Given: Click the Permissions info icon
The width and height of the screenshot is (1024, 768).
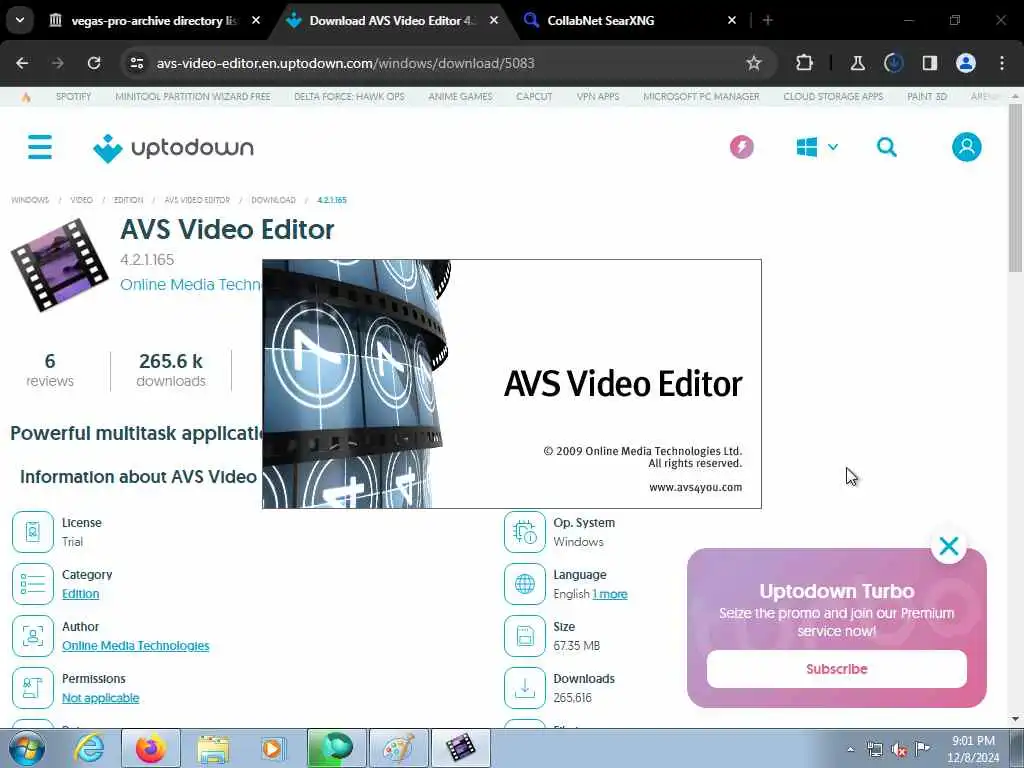Looking at the screenshot, I should (x=33, y=688).
